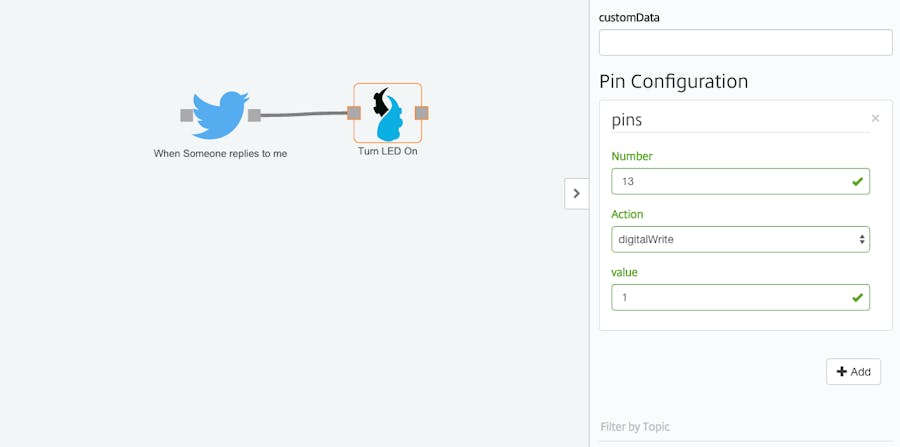
Task: Click the "When Someone replies to me" label
Action: click(220, 154)
